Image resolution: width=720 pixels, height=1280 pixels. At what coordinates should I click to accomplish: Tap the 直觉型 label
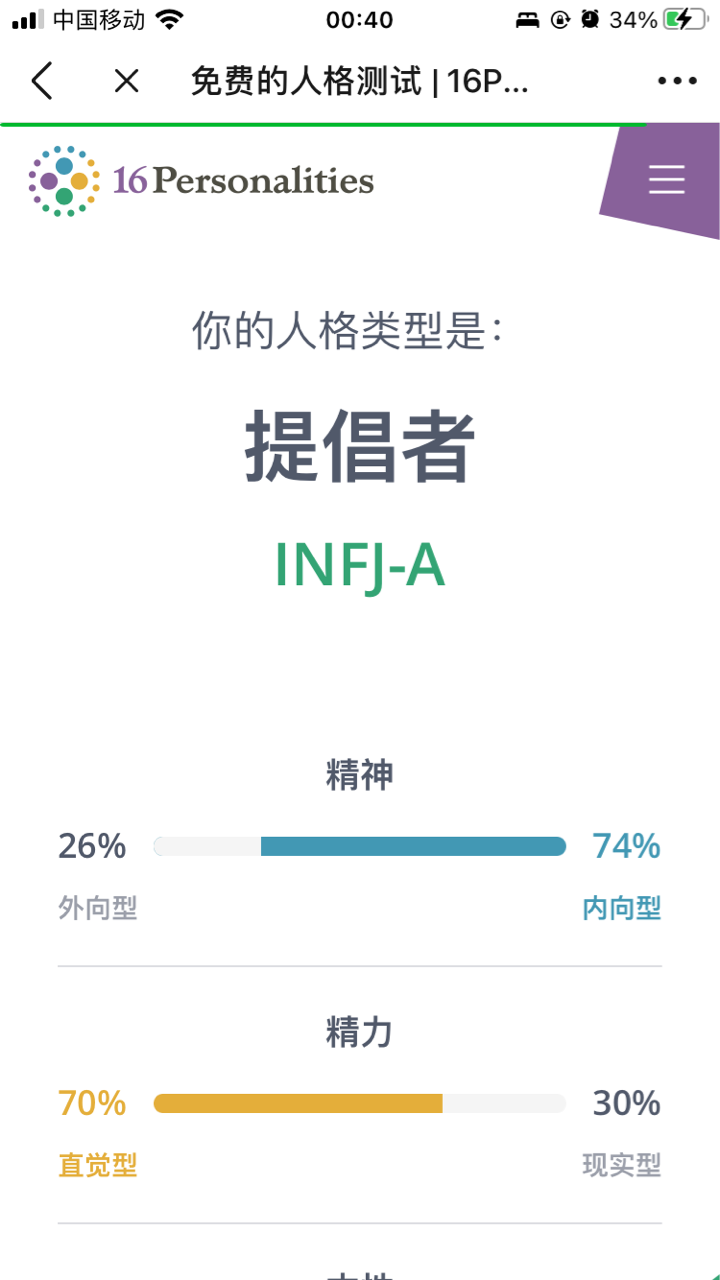coord(98,1165)
